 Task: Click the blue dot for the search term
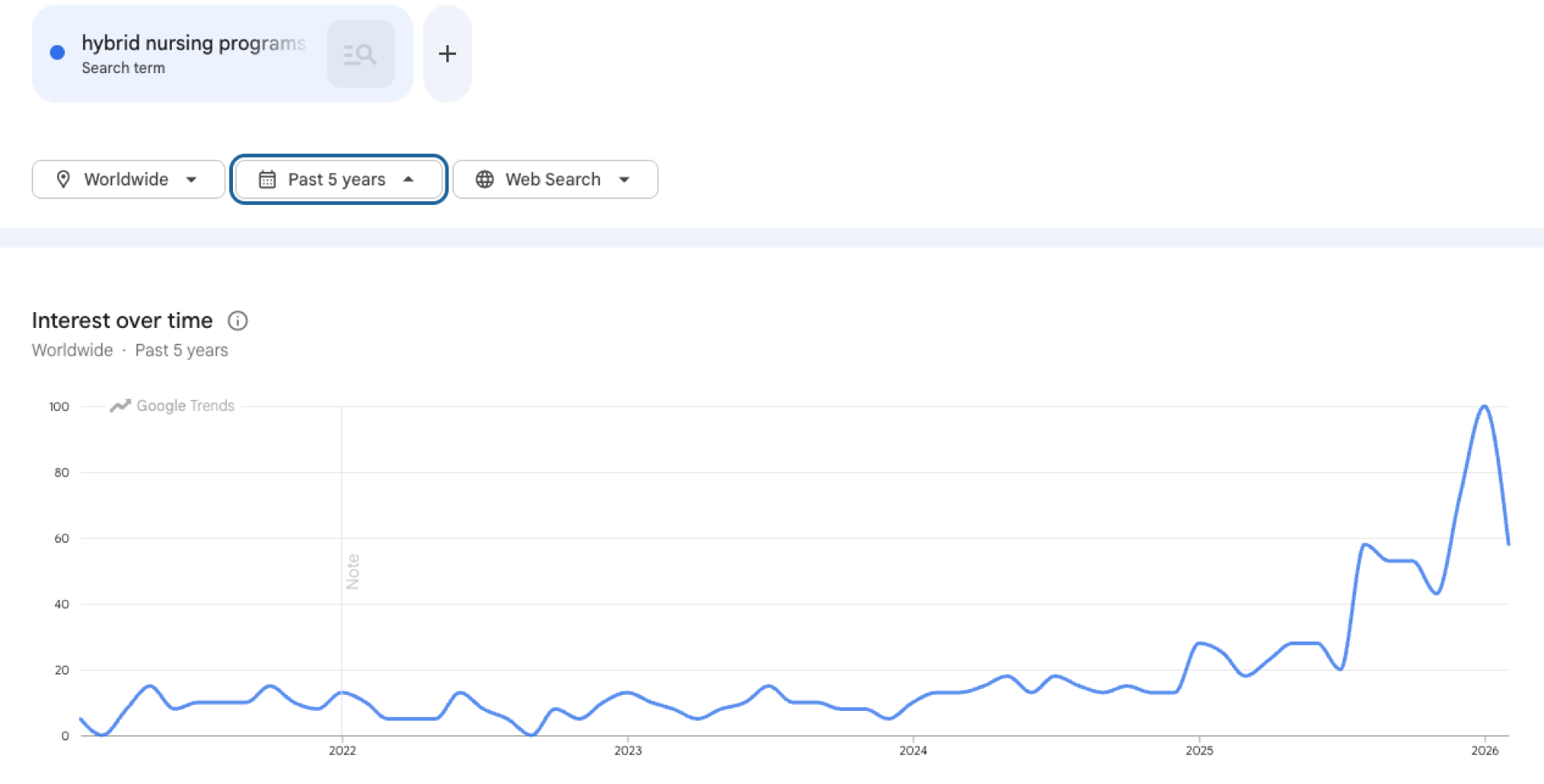pos(57,53)
